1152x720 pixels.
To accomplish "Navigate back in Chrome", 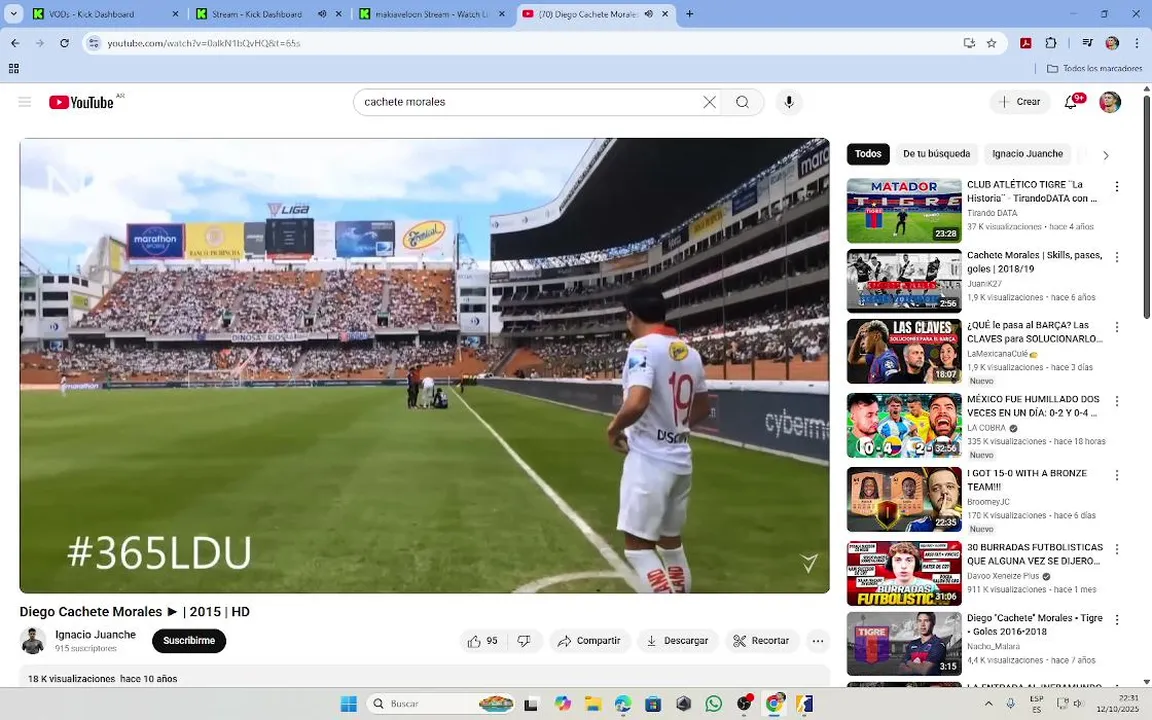I will tap(15, 43).
